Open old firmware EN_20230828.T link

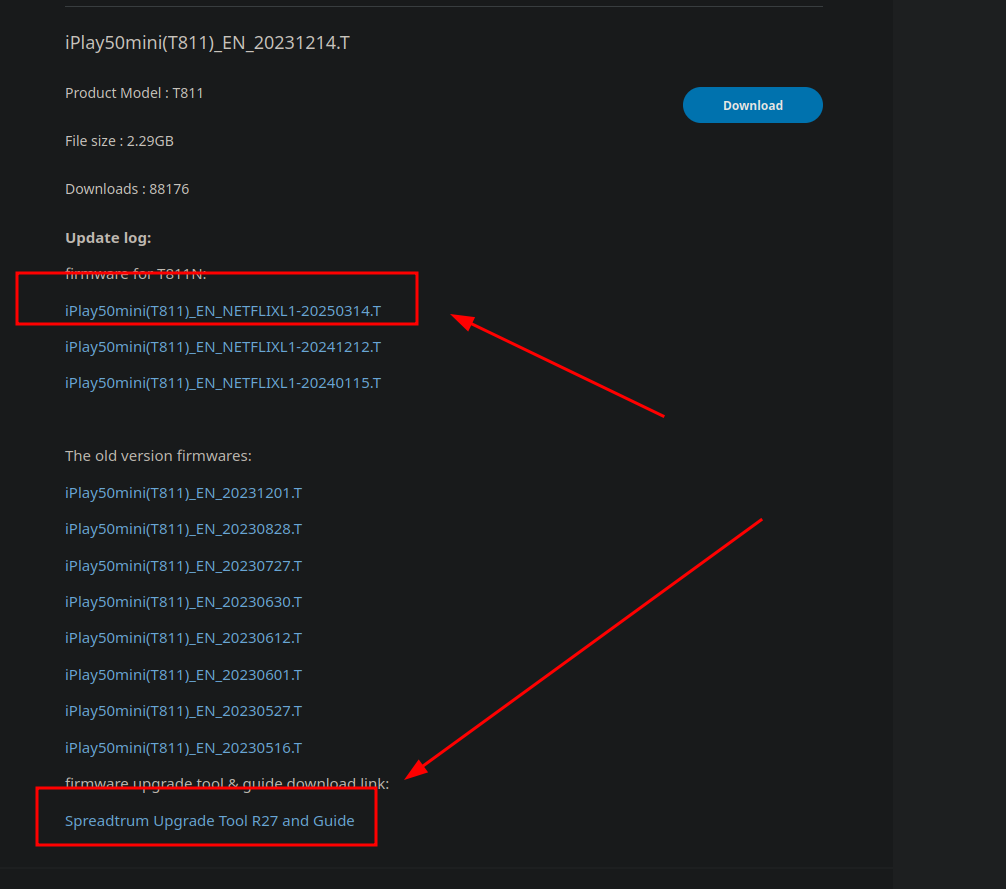pos(183,529)
